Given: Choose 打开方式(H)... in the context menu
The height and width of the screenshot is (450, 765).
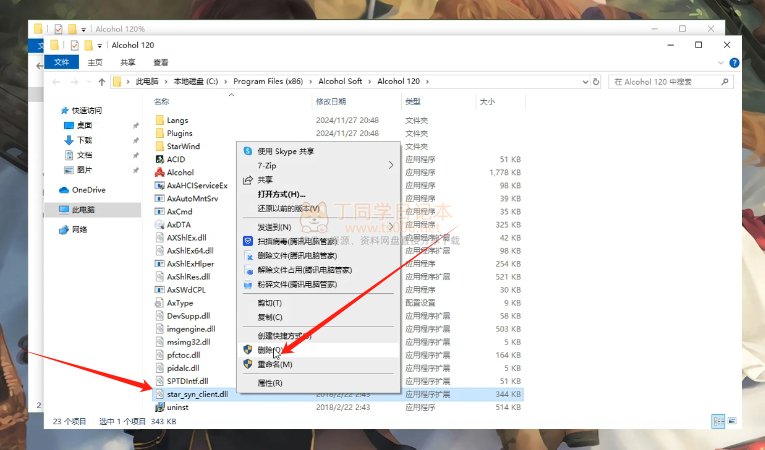Looking at the screenshot, I should (x=319, y=194).
